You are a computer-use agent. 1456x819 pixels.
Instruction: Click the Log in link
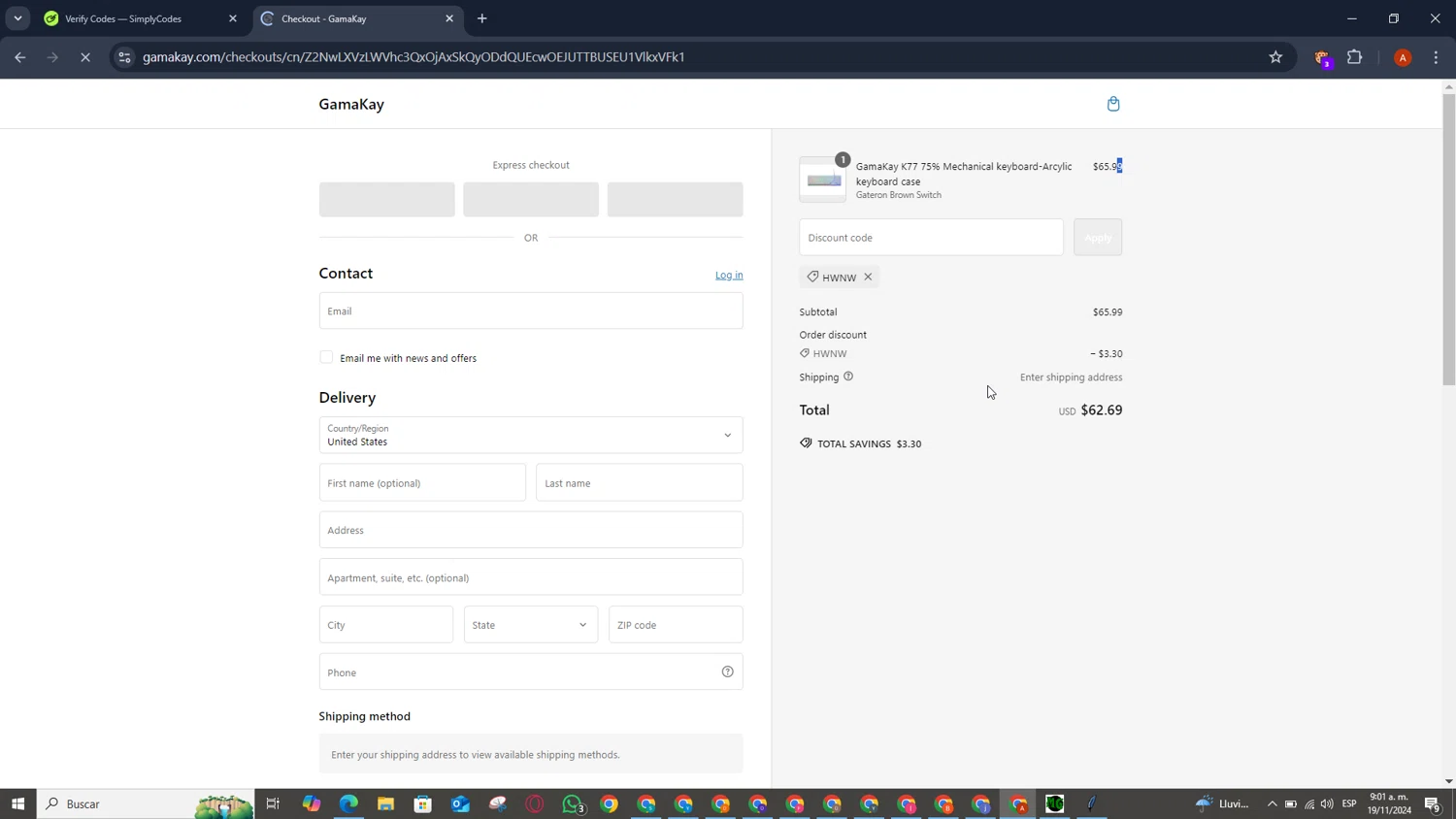pos(728,275)
